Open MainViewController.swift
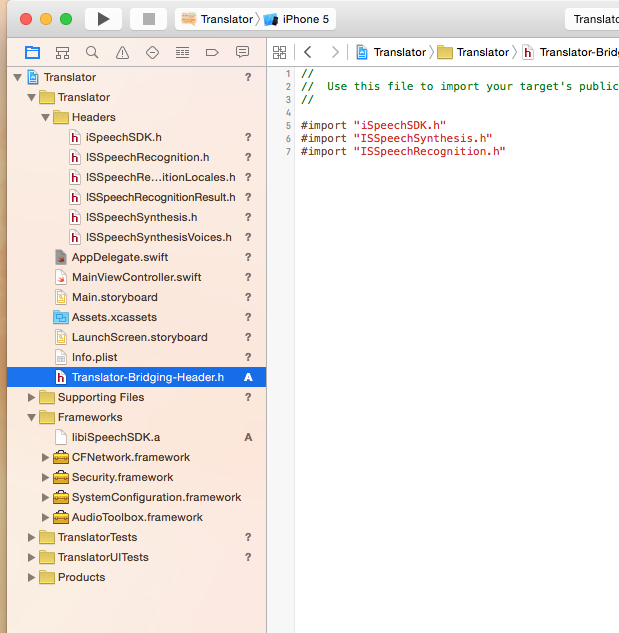Viewport: 619px width, 633px height. (x=136, y=277)
